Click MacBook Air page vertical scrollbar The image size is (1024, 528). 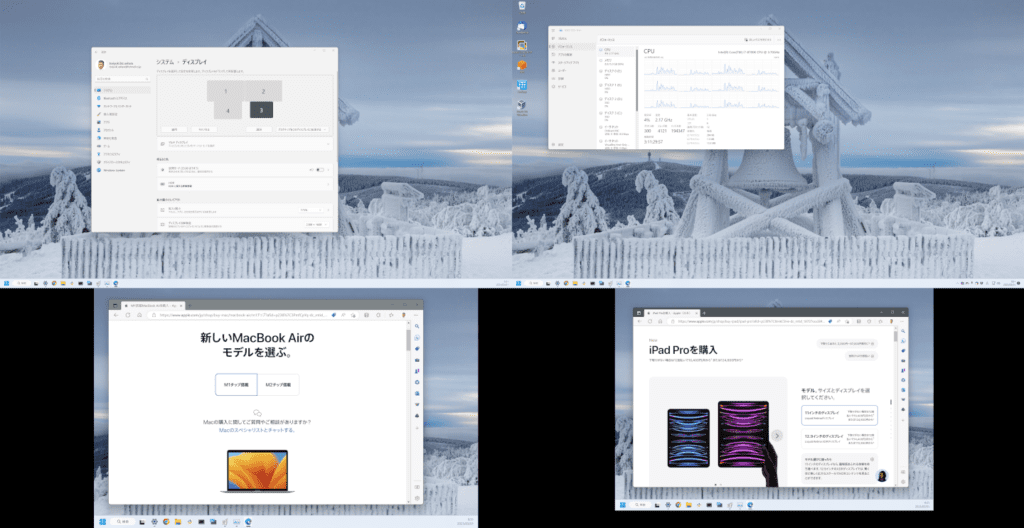coord(409,340)
